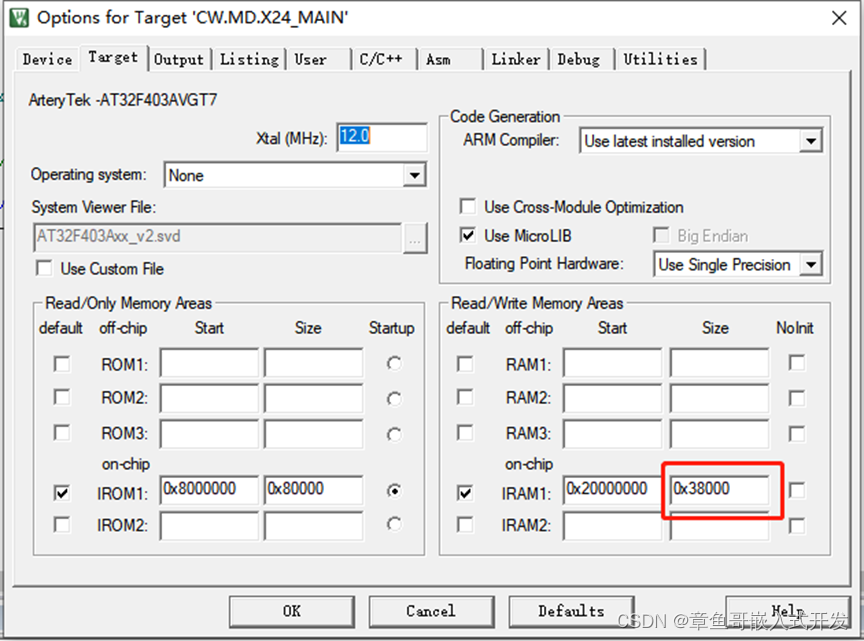This screenshot has width=864, height=641.
Task: Click the RAM2 Start field
Action: [612, 397]
